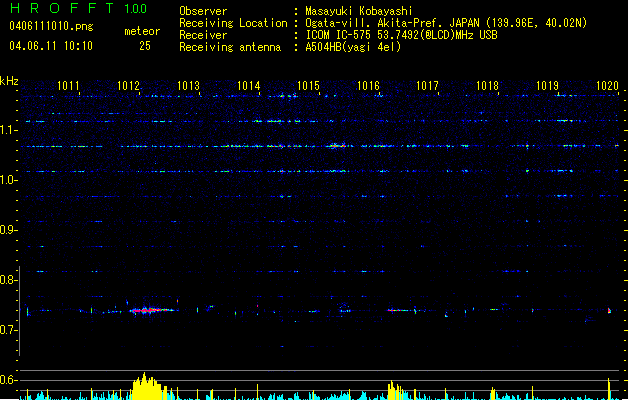Image resolution: width=629 pixels, height=400 pixels.
Task: Click the 1.1 kHz frequency axis label
Action: point(8,130)
